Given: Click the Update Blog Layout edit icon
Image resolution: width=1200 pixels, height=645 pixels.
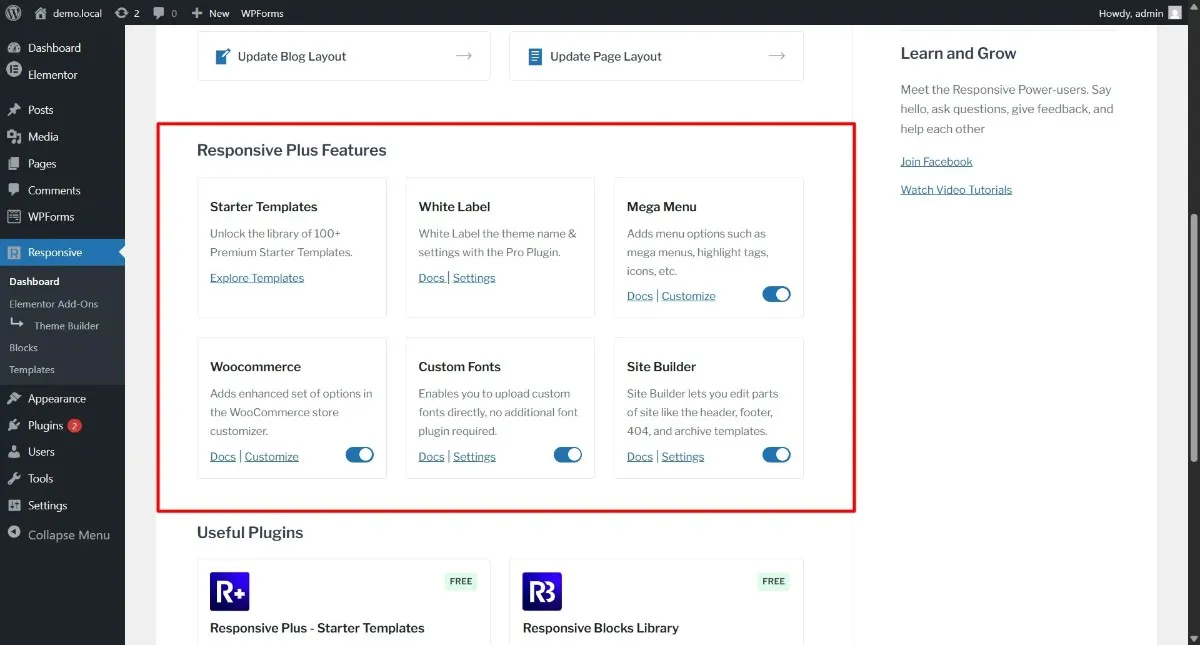Looking at the screenshot, I should point(223,57).
